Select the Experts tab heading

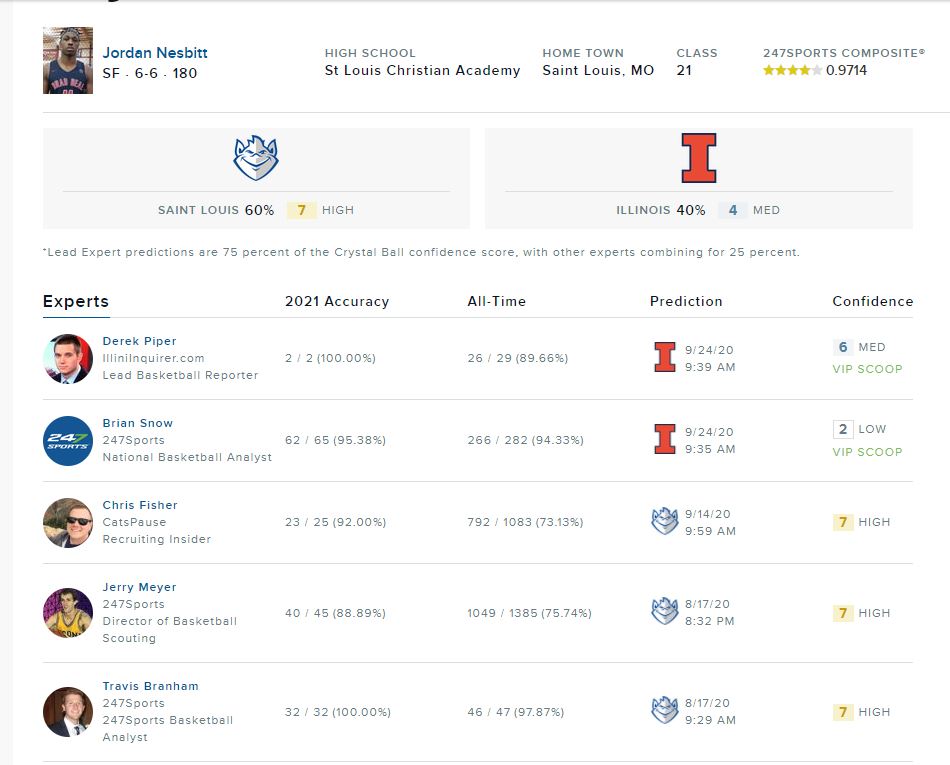coord(76,301)
